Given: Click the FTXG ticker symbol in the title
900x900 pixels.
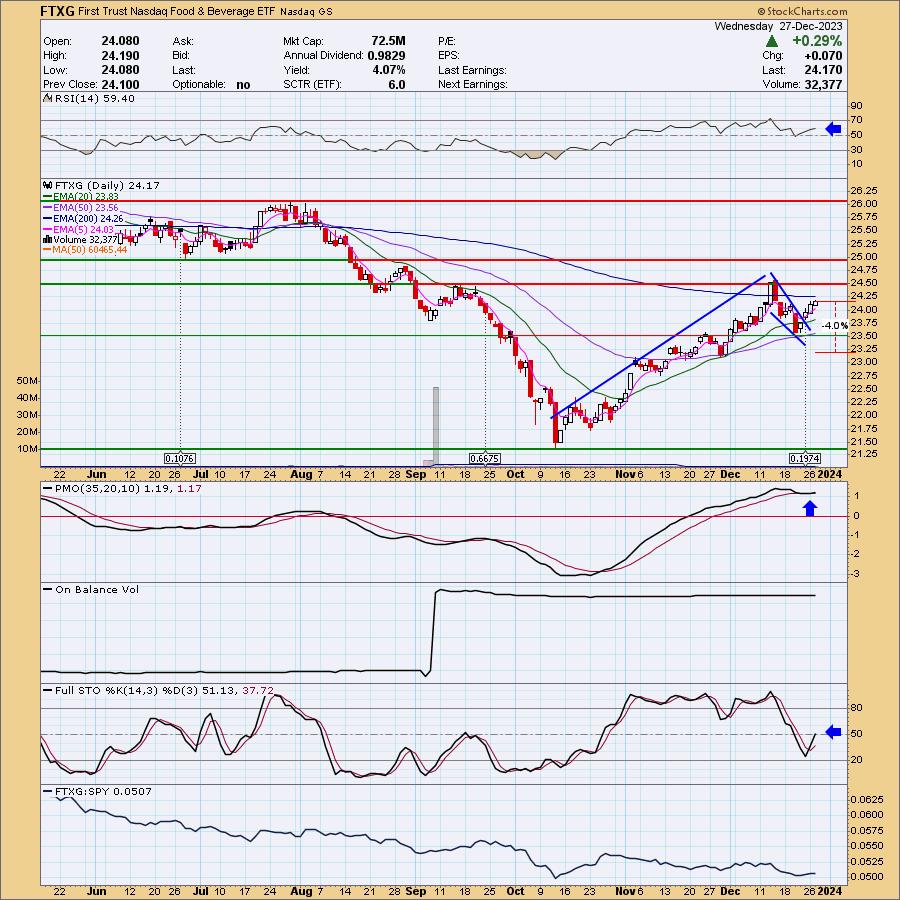Looking at the screenshot, I should click(57, 11).
